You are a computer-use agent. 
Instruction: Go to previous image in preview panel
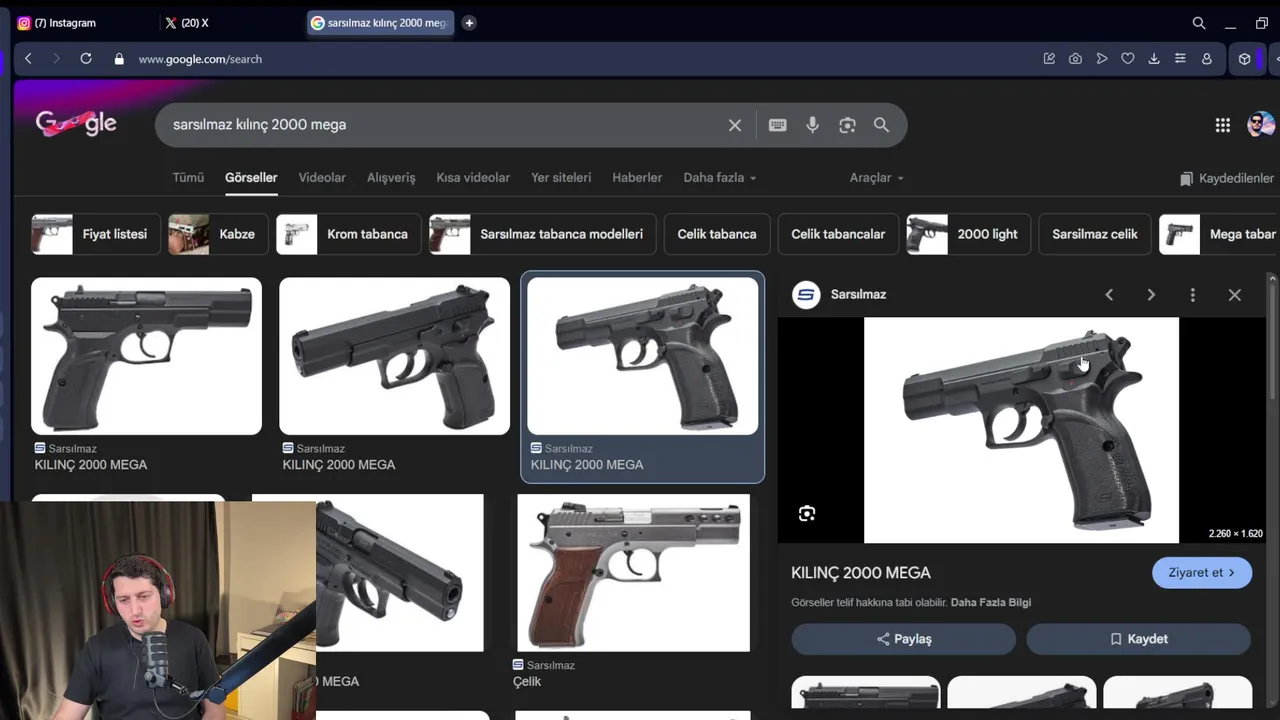1109,295
